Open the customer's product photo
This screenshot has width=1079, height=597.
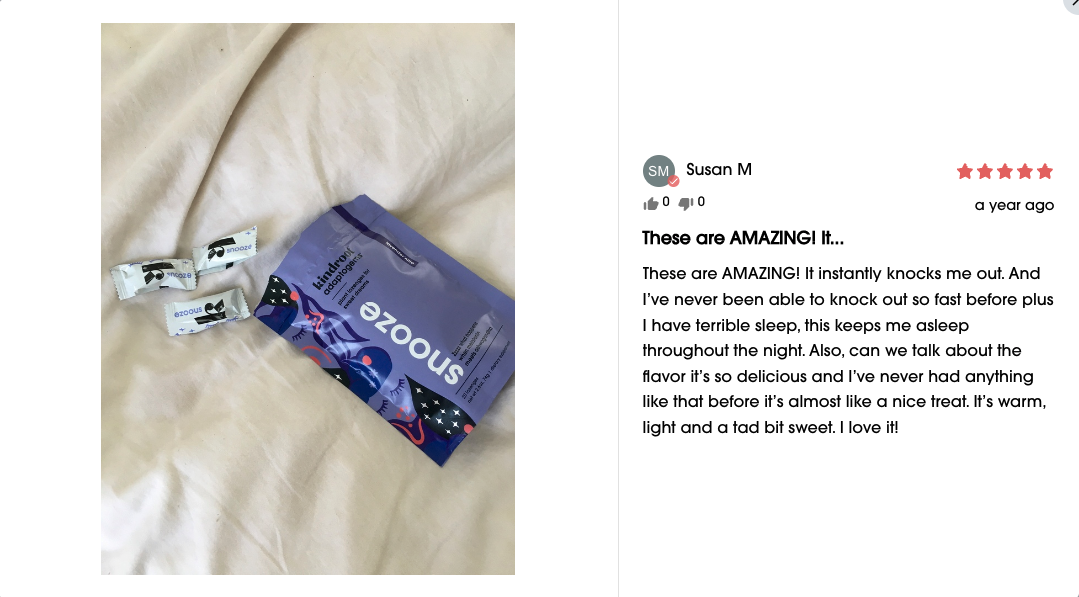[308, 298]
